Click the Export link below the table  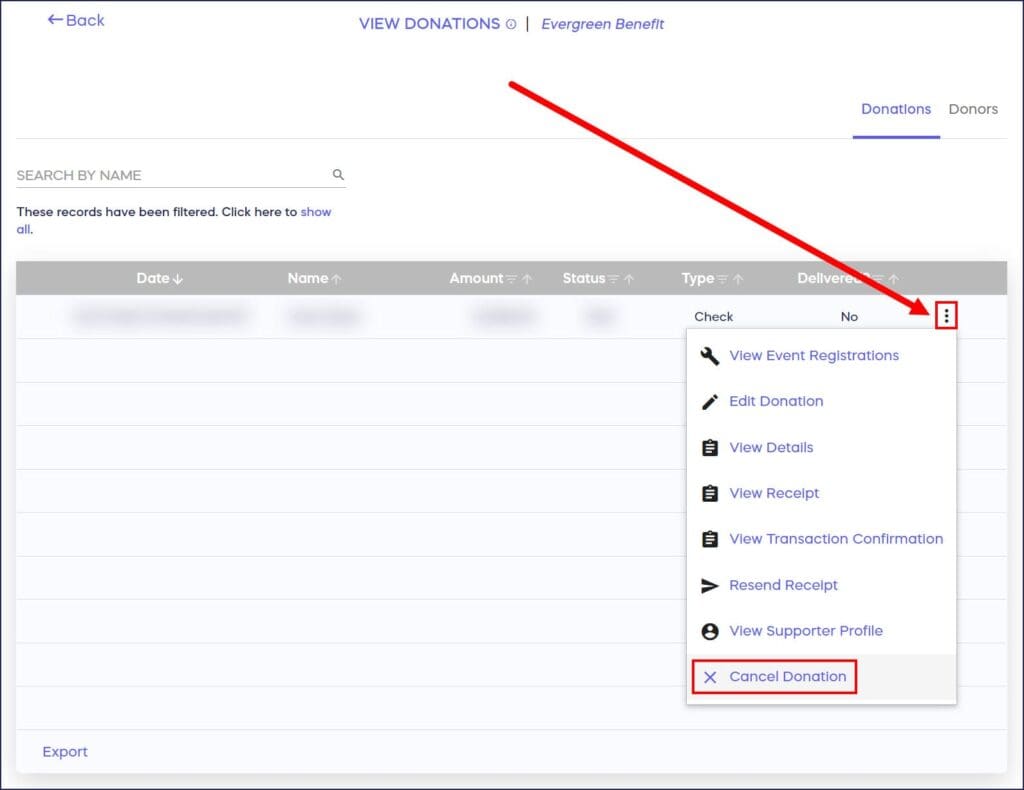tap(65, 752)
